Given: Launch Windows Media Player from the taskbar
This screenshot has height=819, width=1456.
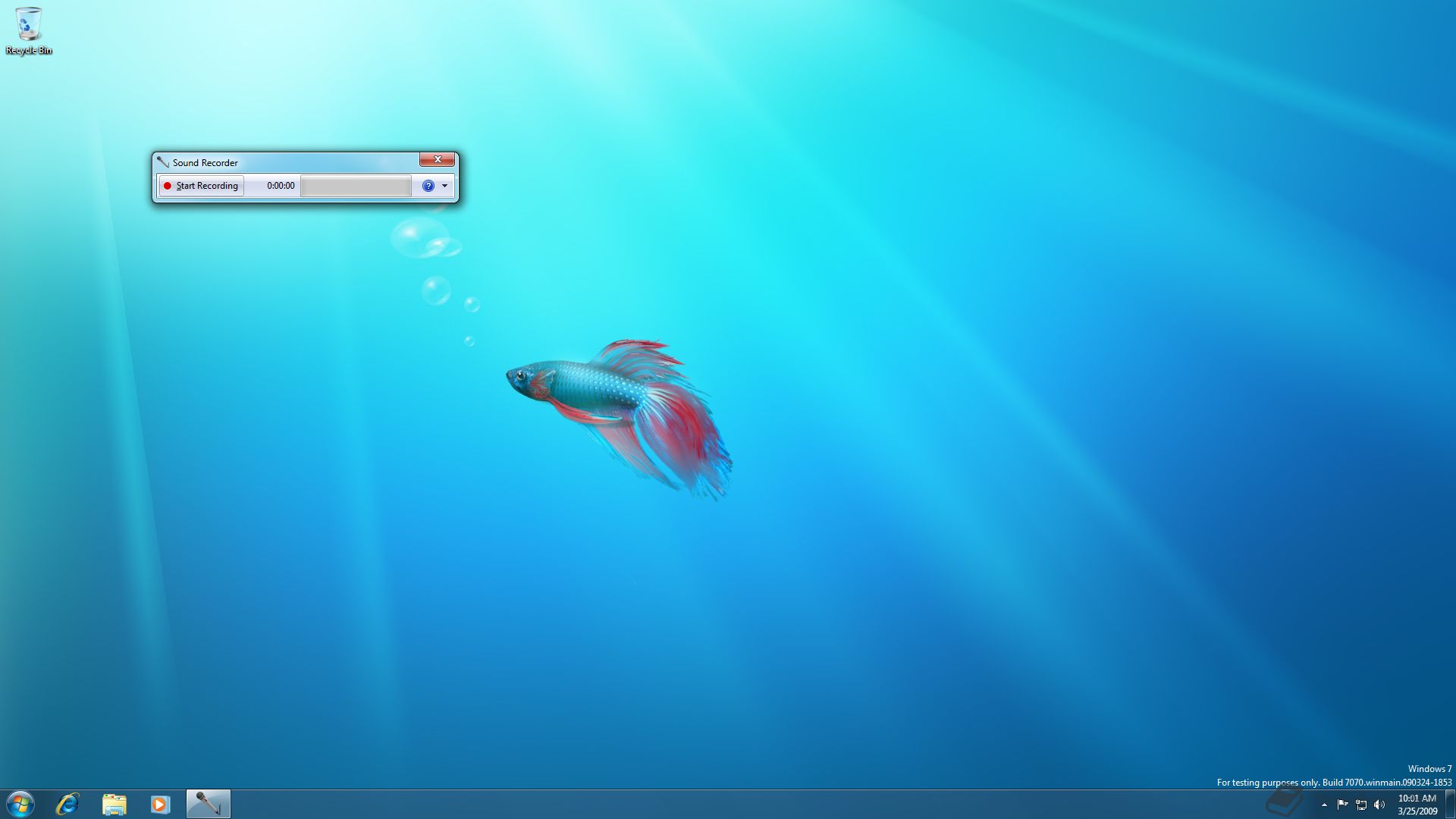Looking at the screenshot, I should [x=160, y=804].
